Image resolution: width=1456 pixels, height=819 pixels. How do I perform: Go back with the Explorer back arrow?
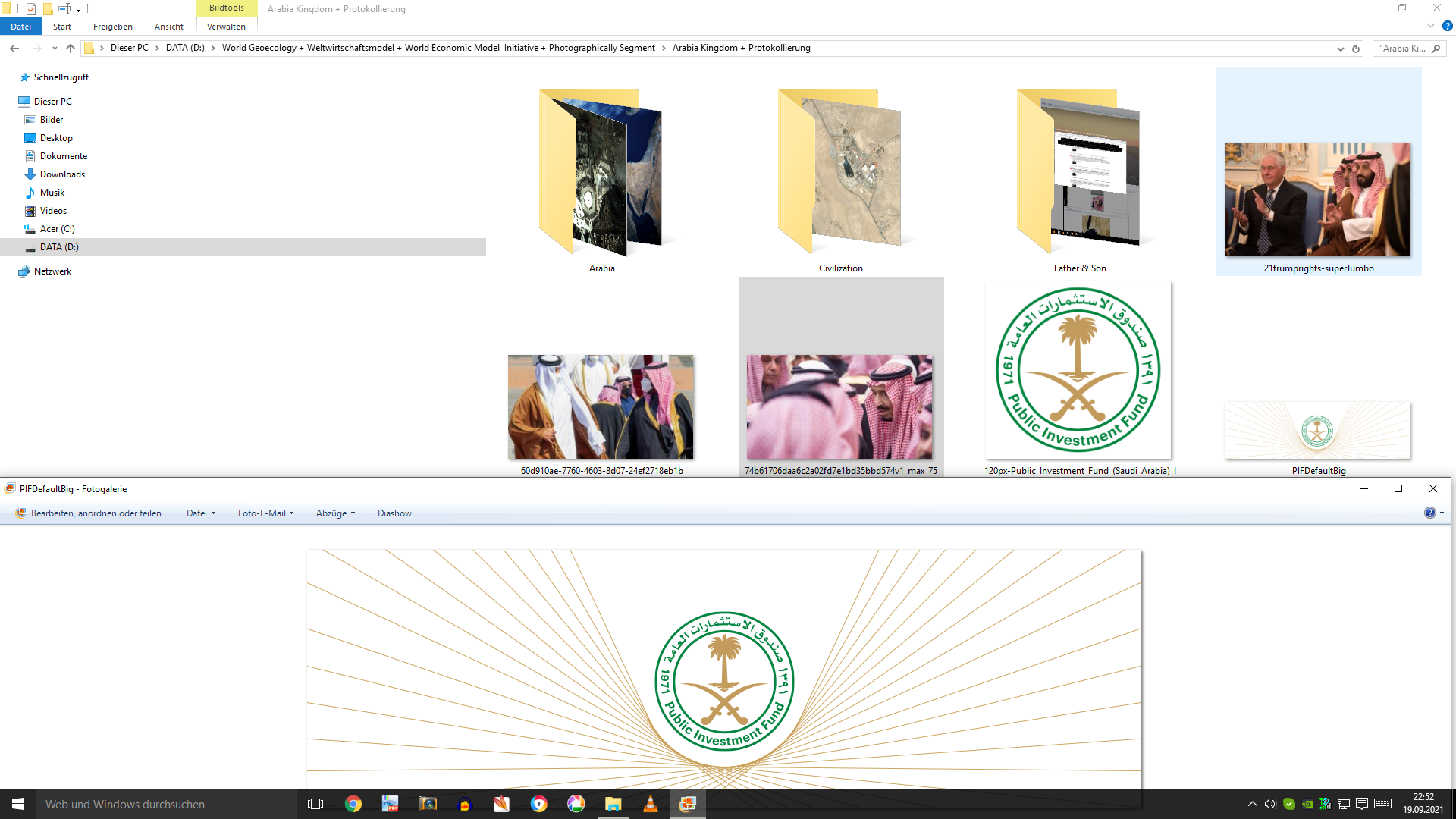(x=14, y=48)
